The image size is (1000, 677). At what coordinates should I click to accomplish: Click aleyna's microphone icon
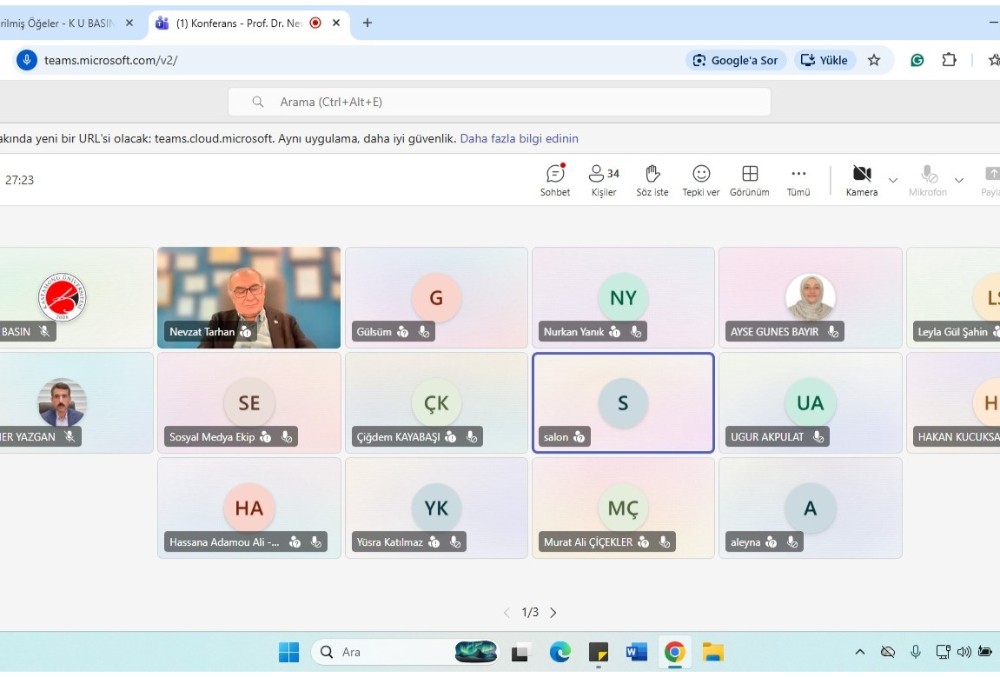coord(791,542)
